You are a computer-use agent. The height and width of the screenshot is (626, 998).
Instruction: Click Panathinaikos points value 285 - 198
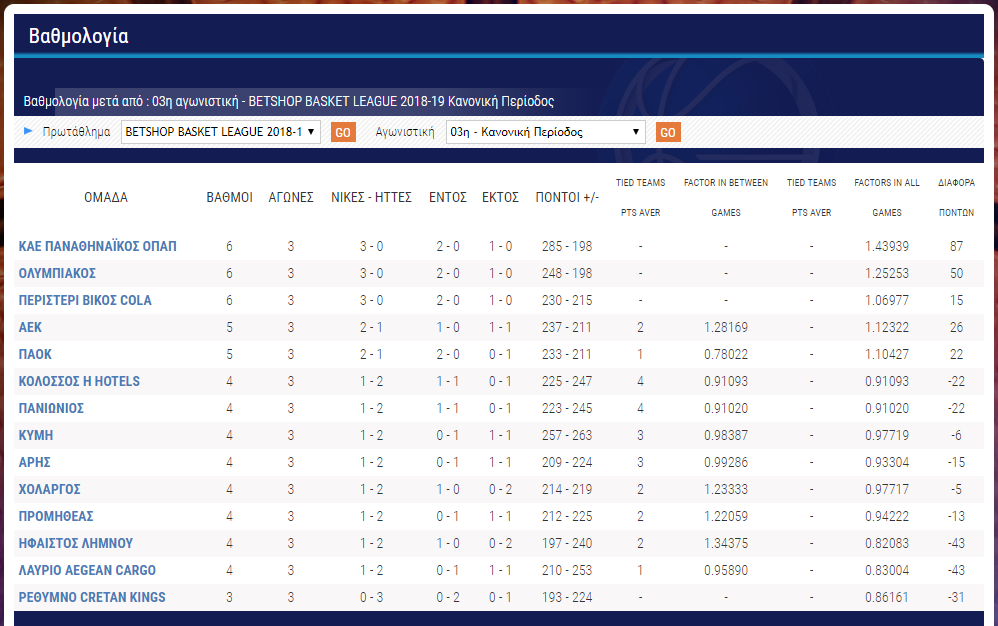(566, 246)
